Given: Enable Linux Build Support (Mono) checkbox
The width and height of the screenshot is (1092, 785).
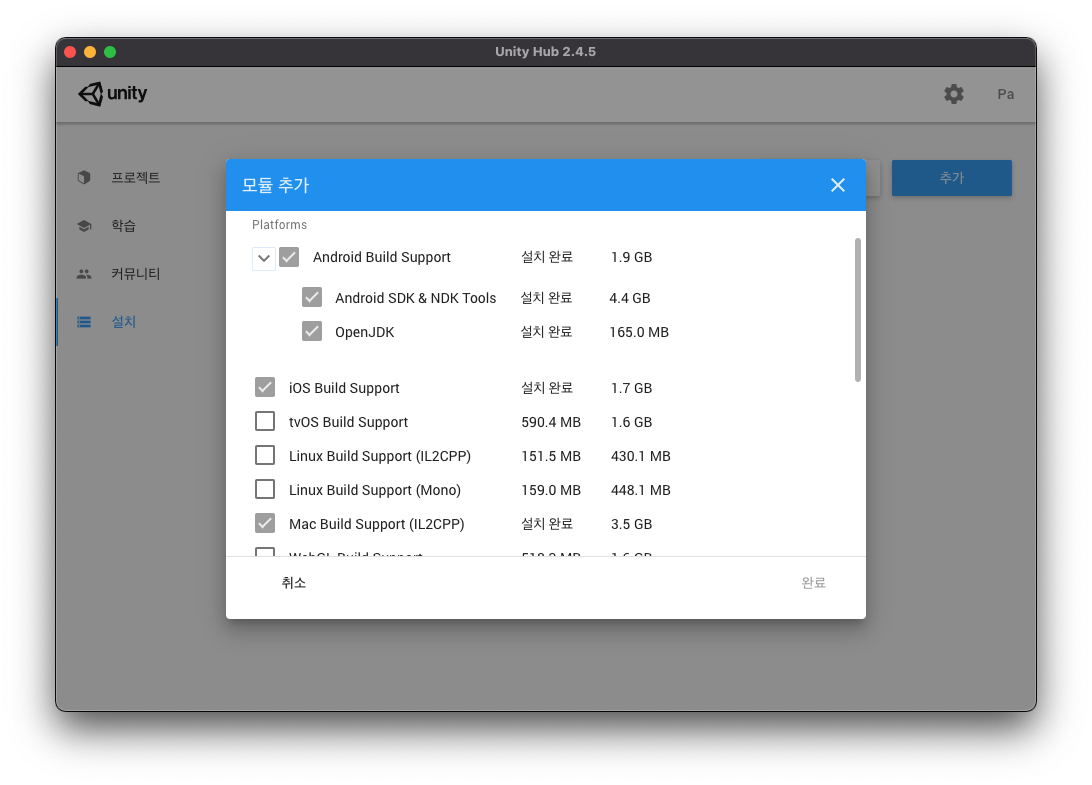Looking at the screenshot, I should (x=265, y=489).
